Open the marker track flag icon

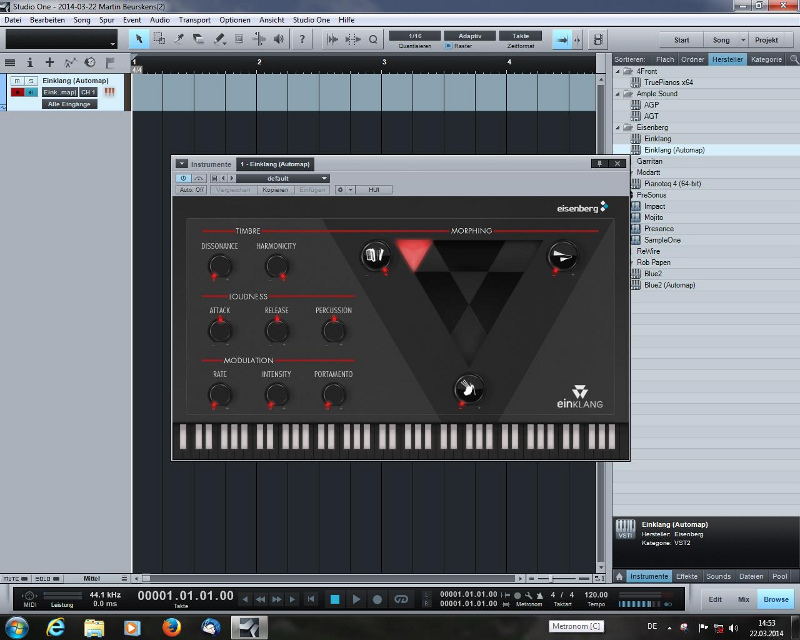(x=110, y=63)
